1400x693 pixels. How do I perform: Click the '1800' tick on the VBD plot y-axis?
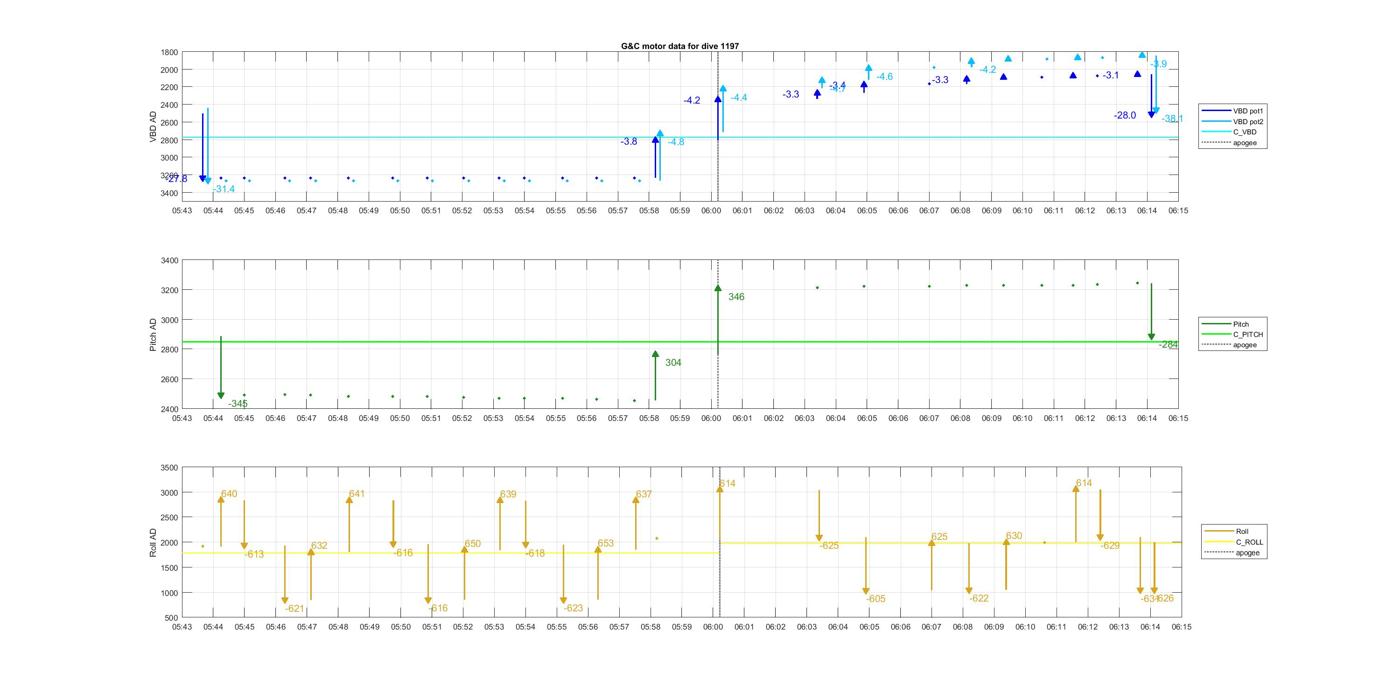click(x=169, y=52)
